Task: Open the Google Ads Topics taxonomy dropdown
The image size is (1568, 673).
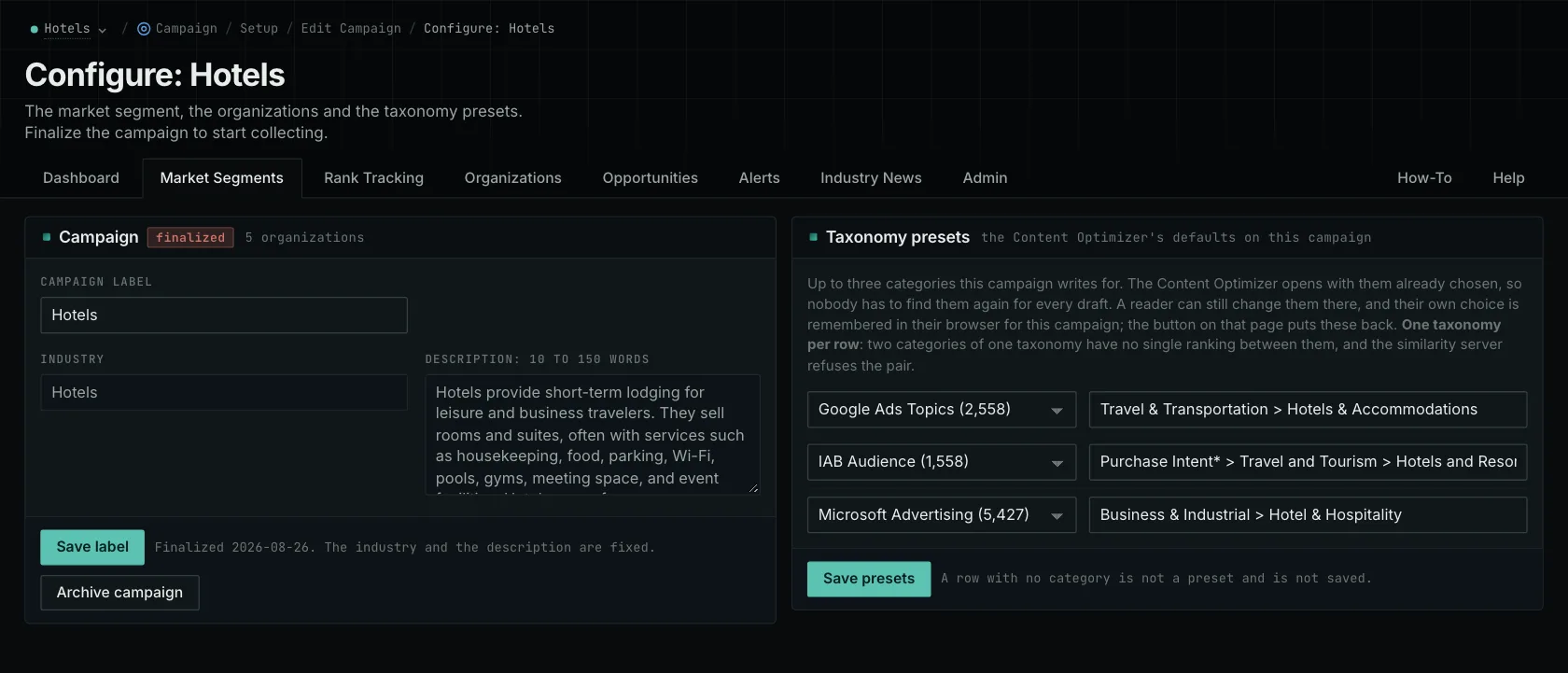Action: 942,410
